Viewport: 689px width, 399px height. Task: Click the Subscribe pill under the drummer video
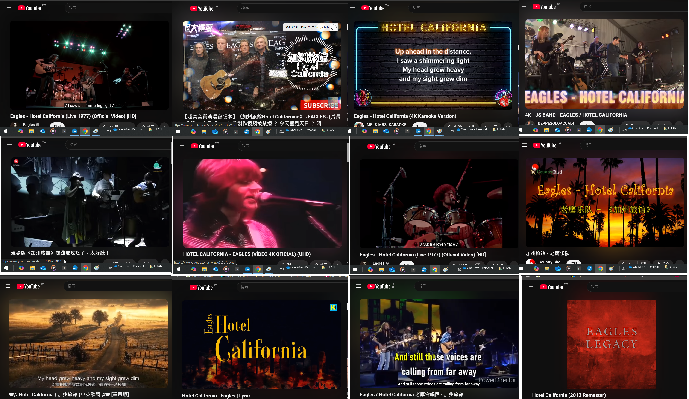[406, 263]
